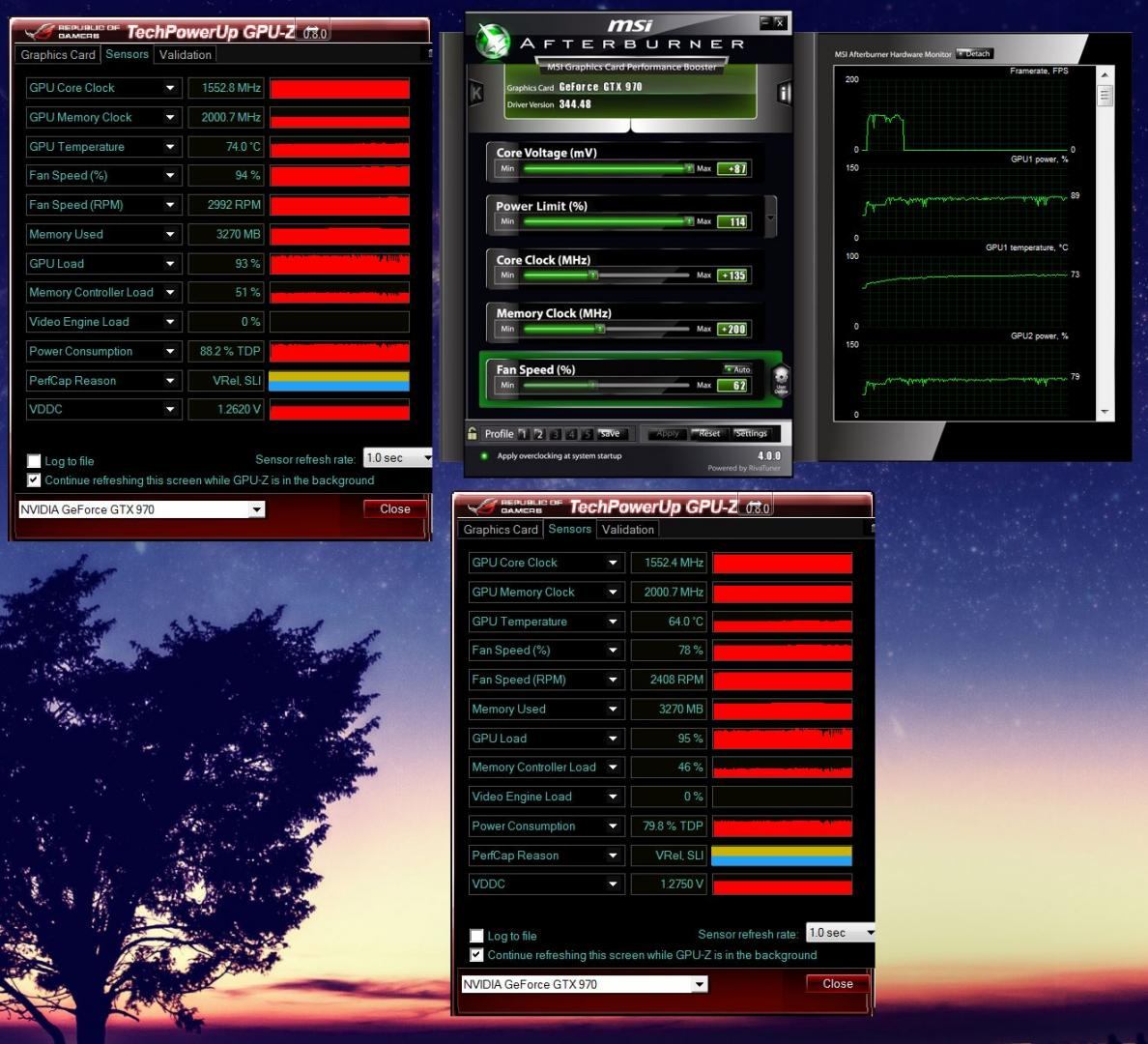Click the Core Clock +135 value field
The image size is (1148, 1044).
click(732, 275)
